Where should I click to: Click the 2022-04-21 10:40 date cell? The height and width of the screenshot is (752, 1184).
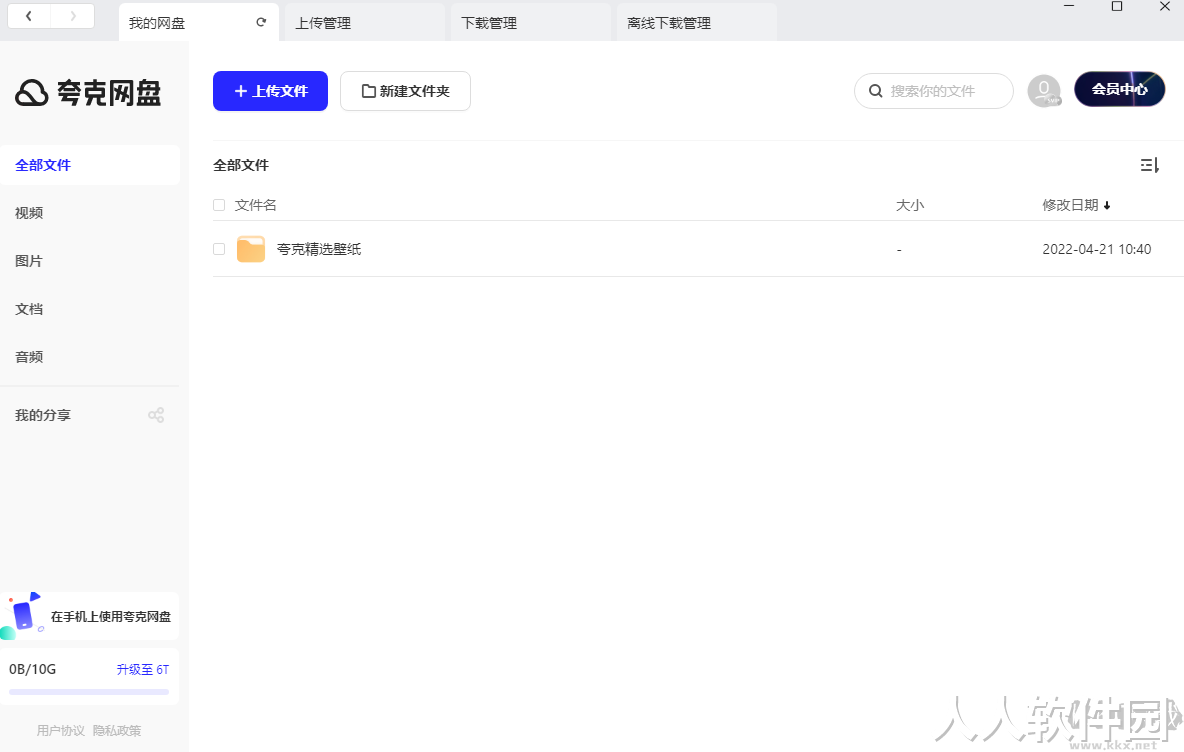1096,249
